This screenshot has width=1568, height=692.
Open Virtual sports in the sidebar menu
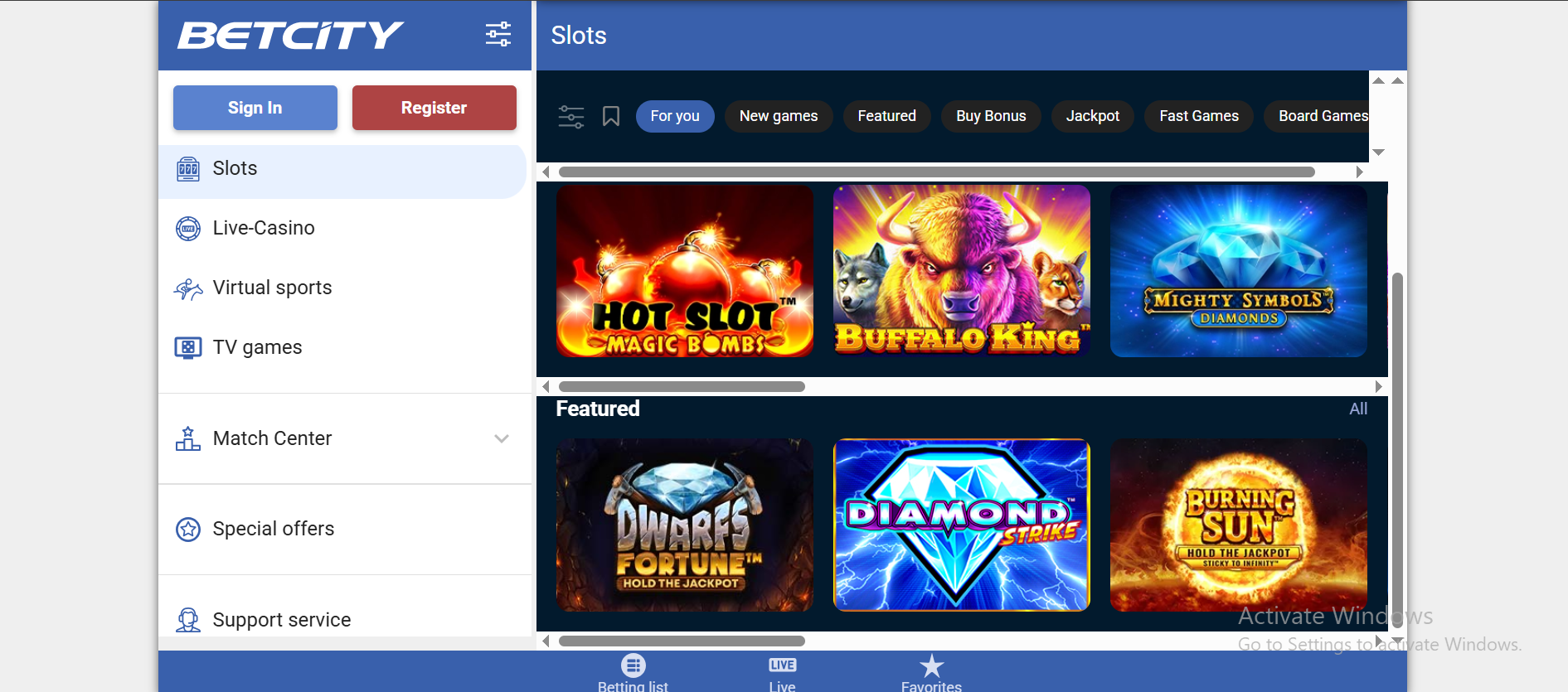click(342, 288)
